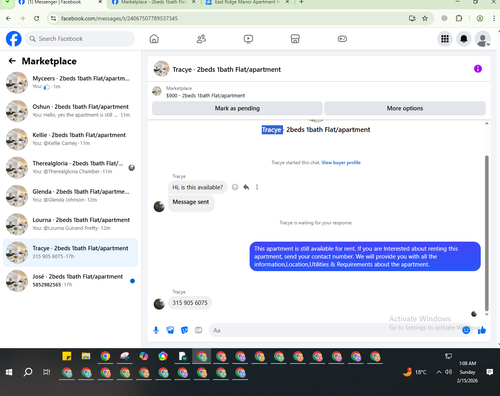Click the message input field
This screenshot has height=396, width=500.
335,330
